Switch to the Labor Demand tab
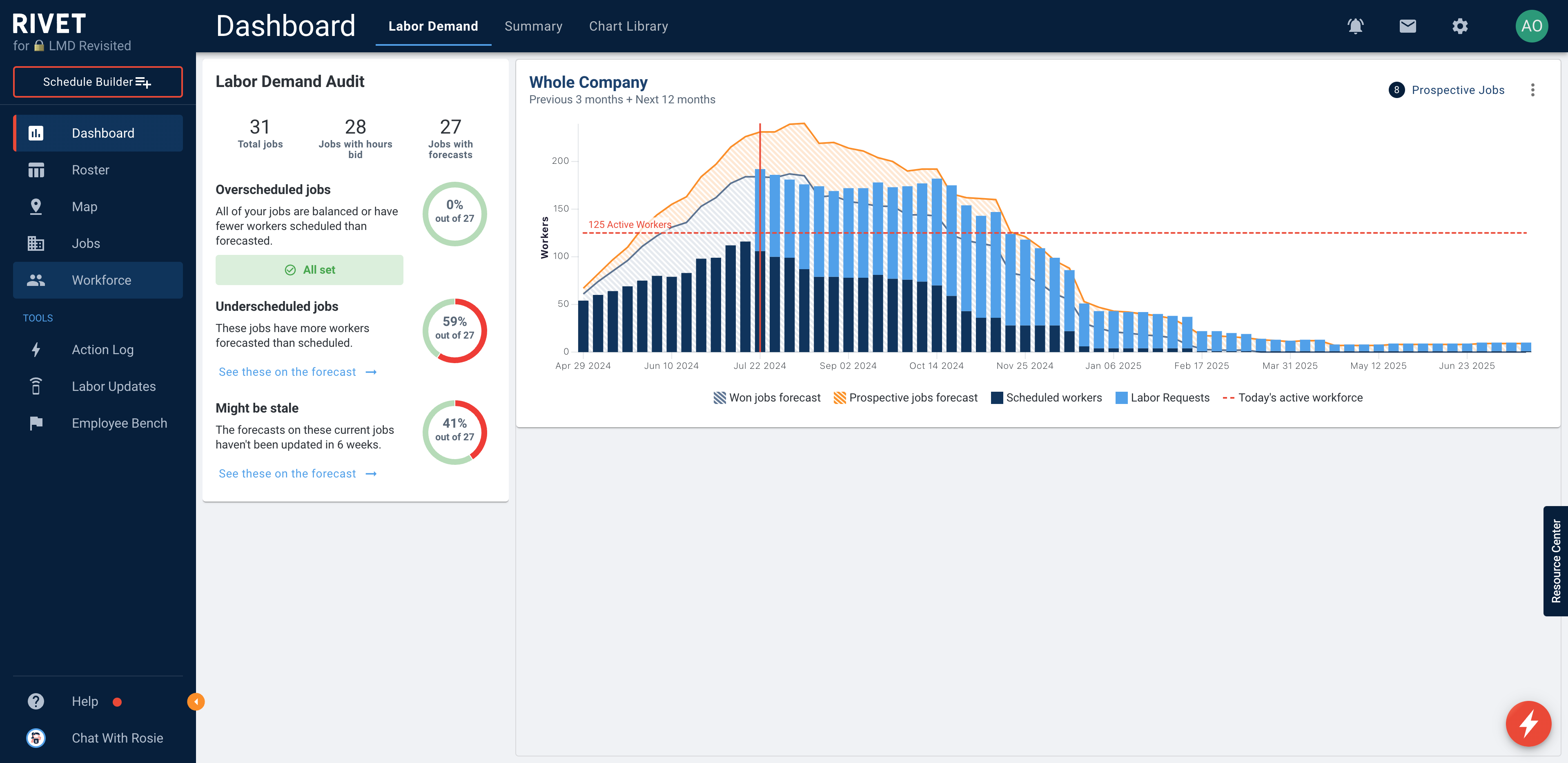This screenshot has height=763, width=1568. 433,26
